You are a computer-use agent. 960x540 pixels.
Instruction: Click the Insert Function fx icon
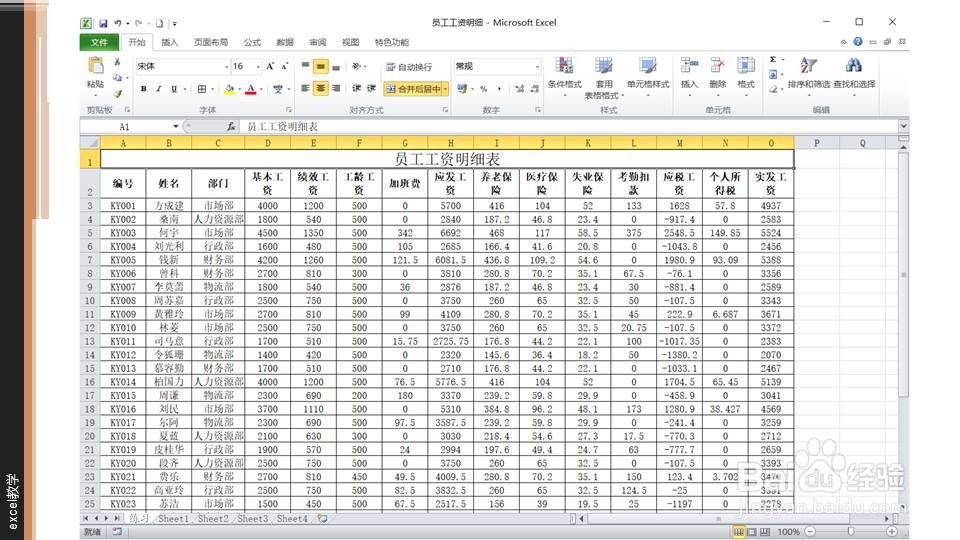click(231, 126)
